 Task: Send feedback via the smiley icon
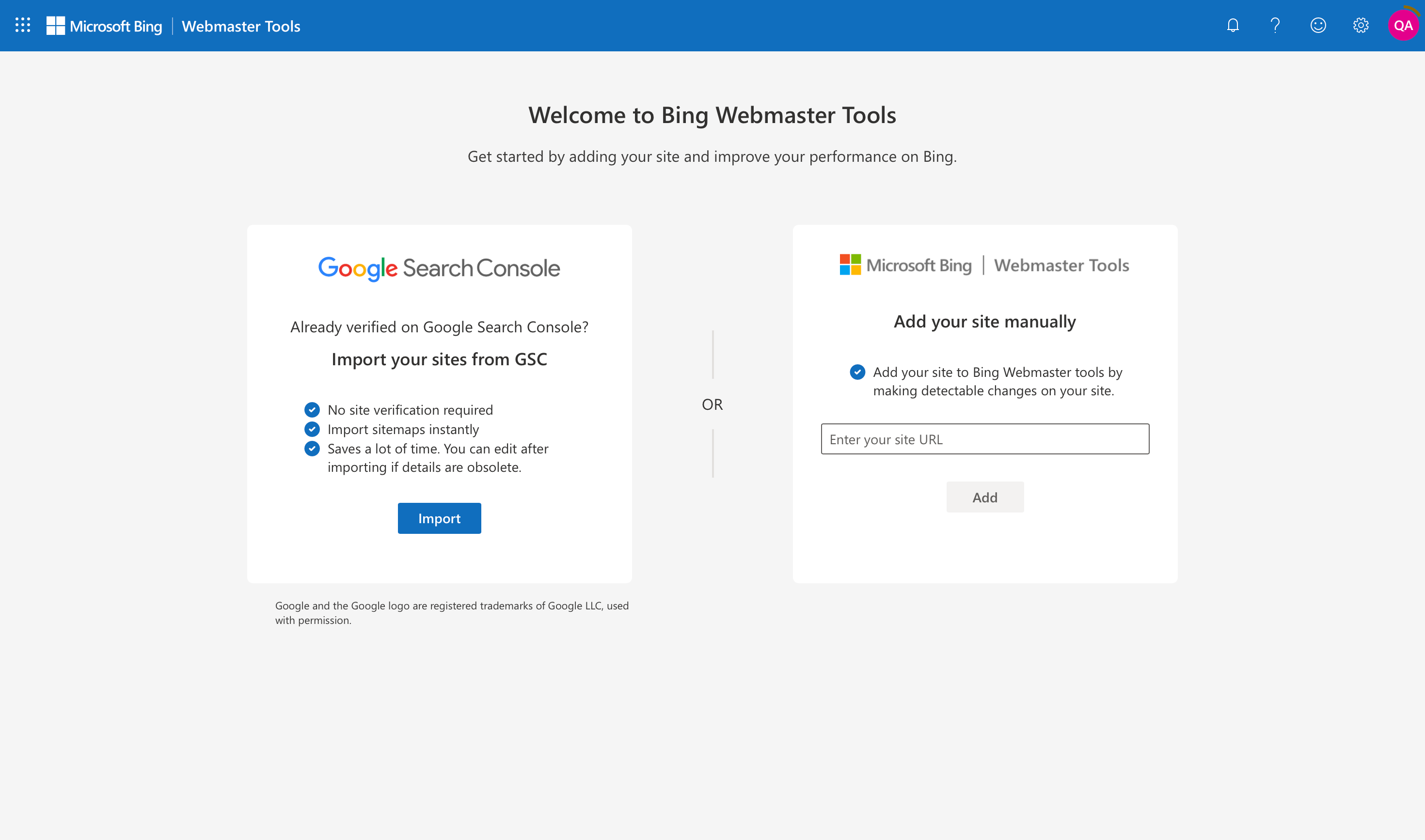(1318, 25)
